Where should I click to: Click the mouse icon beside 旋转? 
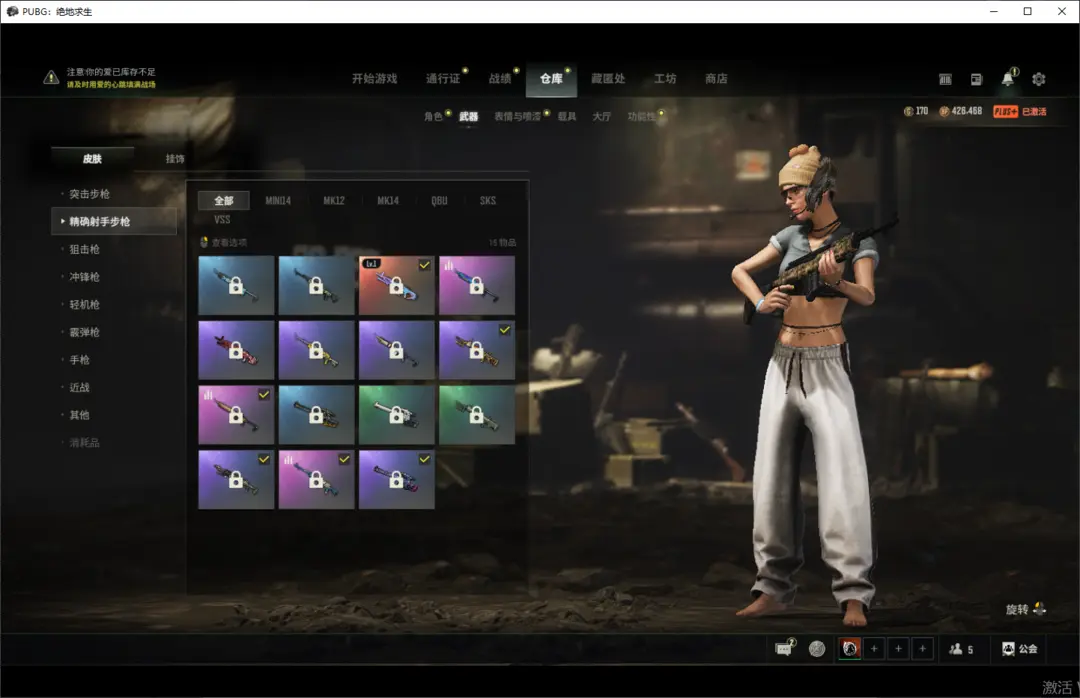(1039, 608)
